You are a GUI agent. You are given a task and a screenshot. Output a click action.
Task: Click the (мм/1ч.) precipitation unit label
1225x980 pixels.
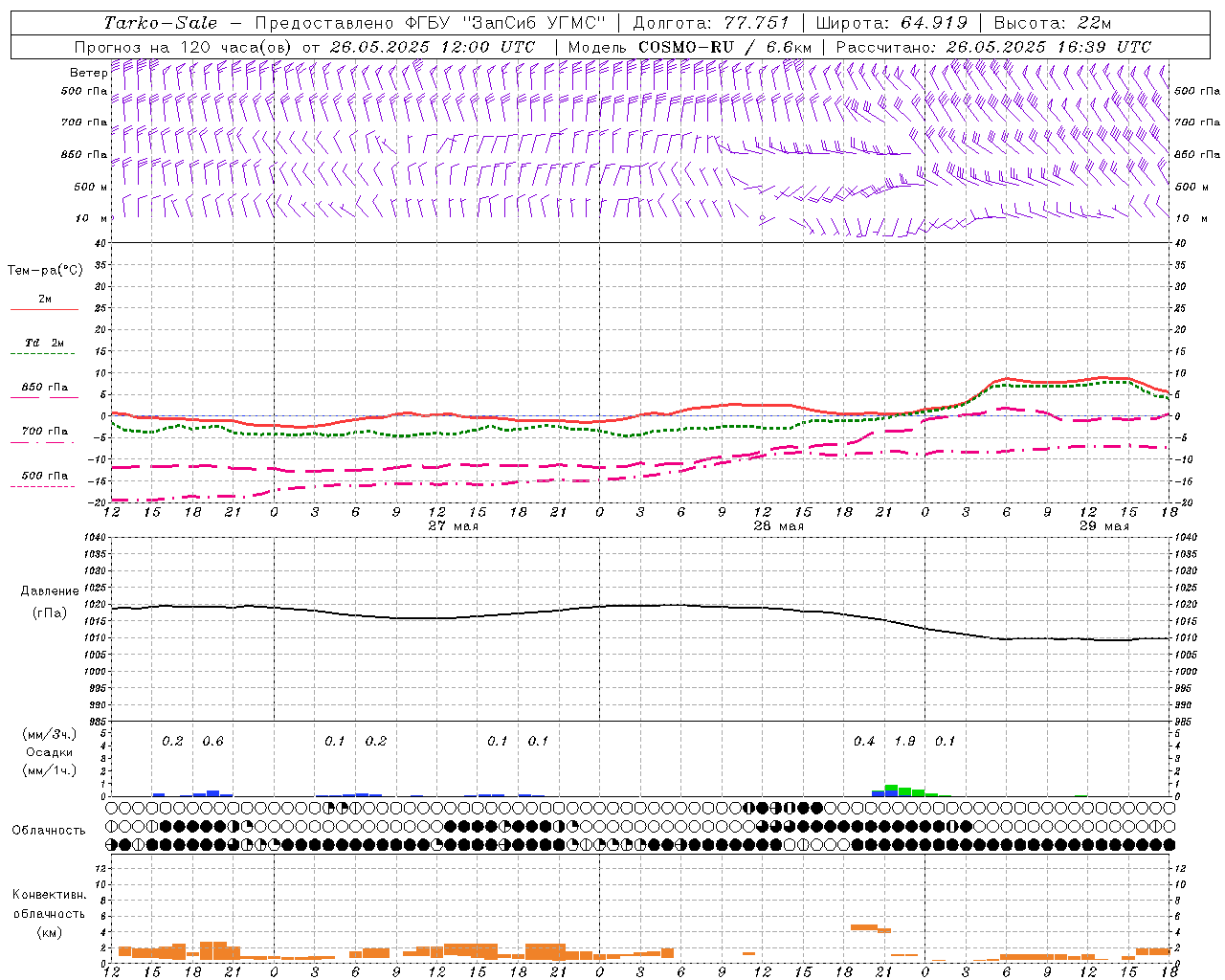(49, 770)
